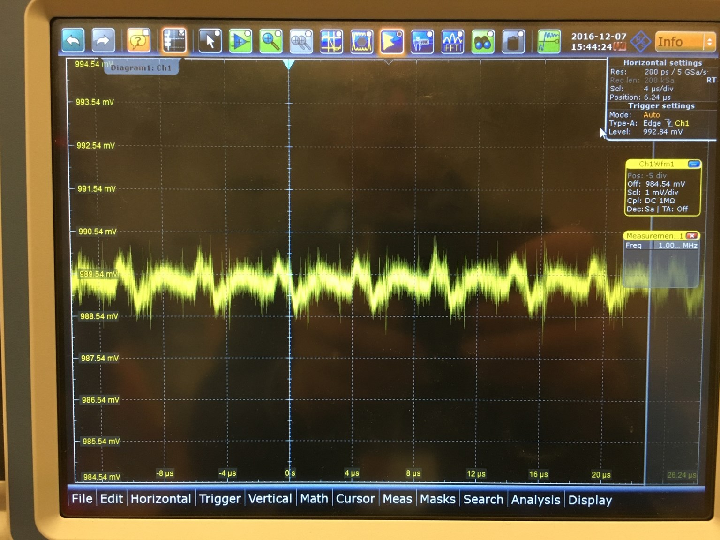Open the Display menu
The height and width of the screenshot is (540, 720).
tap(590, 500)
